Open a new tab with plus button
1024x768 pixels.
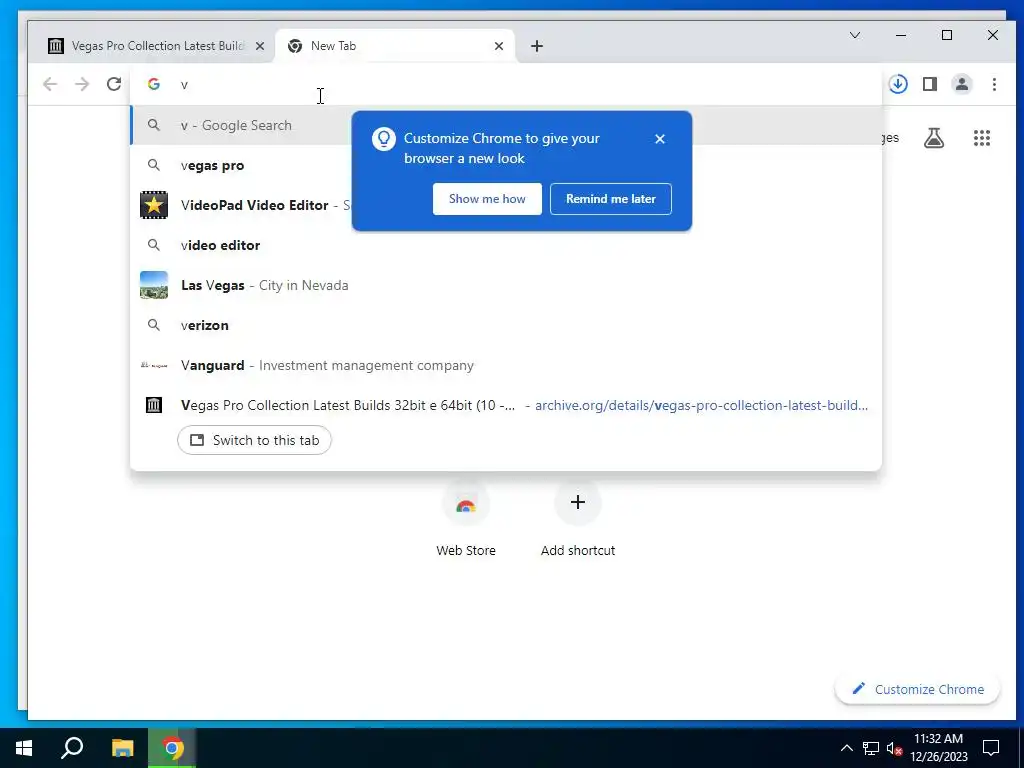point(537,46)
